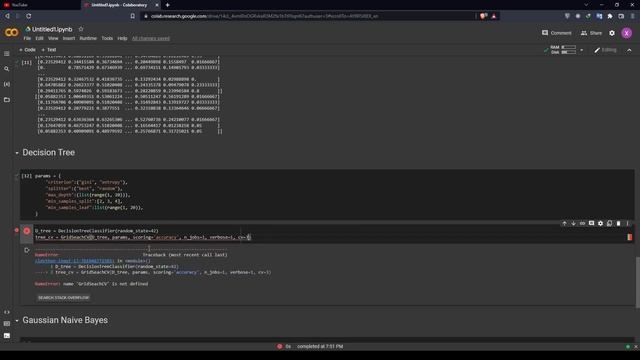Open the variables inspector sidebar icon
Screen dimensions: 640x360
click(x=7, y=84)
